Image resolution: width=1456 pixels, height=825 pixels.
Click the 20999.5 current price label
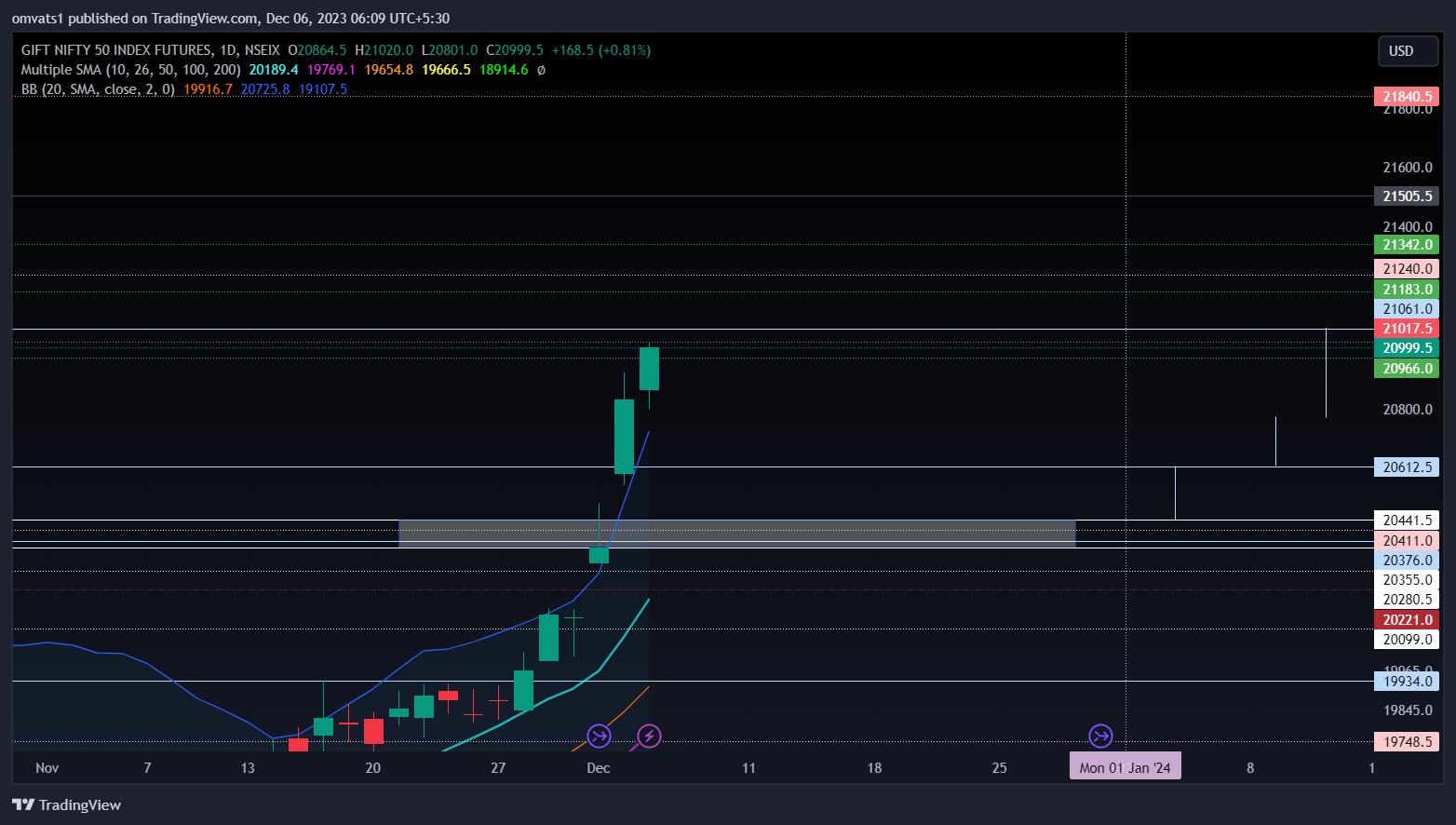click(x=1407, y=348)
